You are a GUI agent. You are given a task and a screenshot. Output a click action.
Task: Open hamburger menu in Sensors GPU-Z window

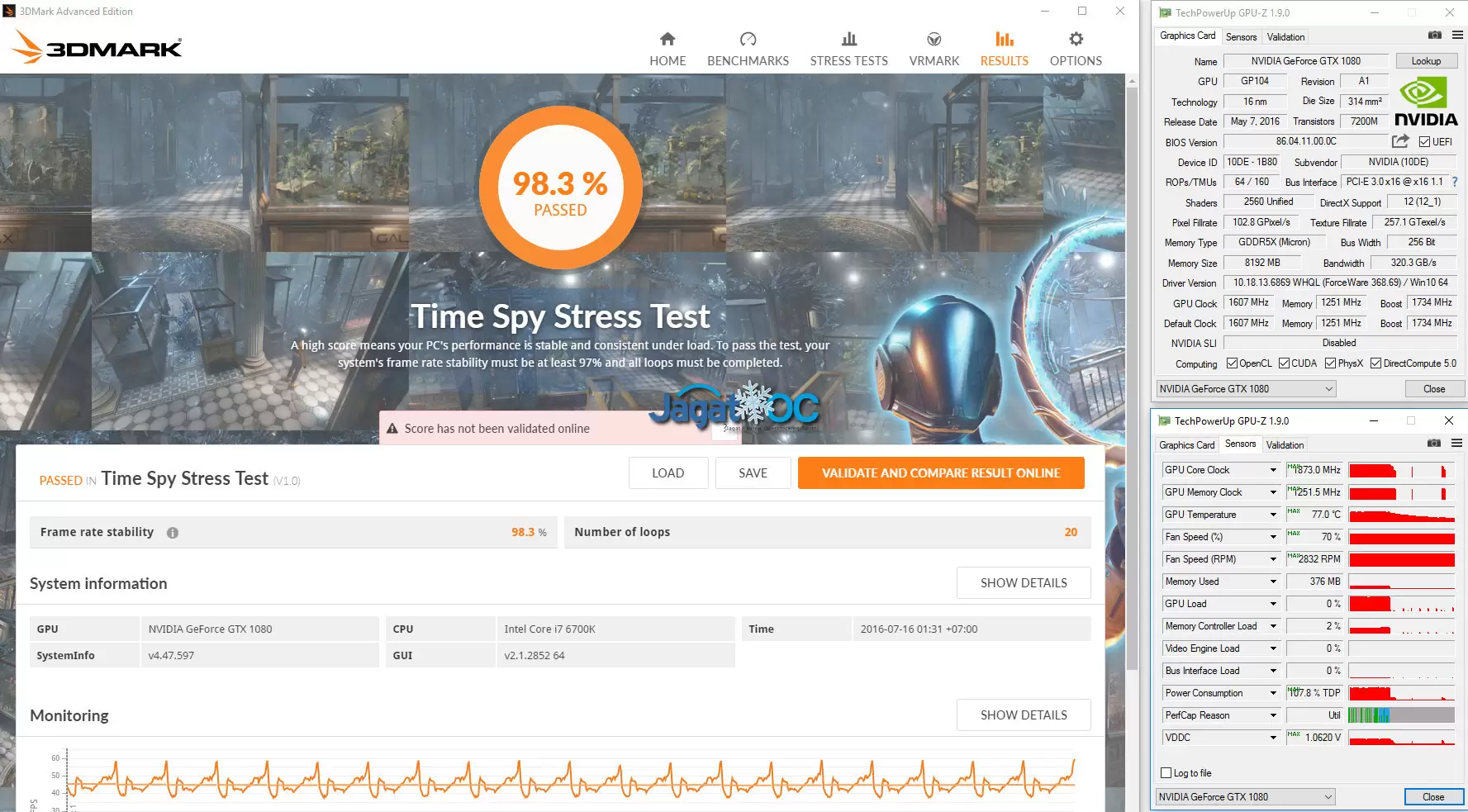[1456, 444]
